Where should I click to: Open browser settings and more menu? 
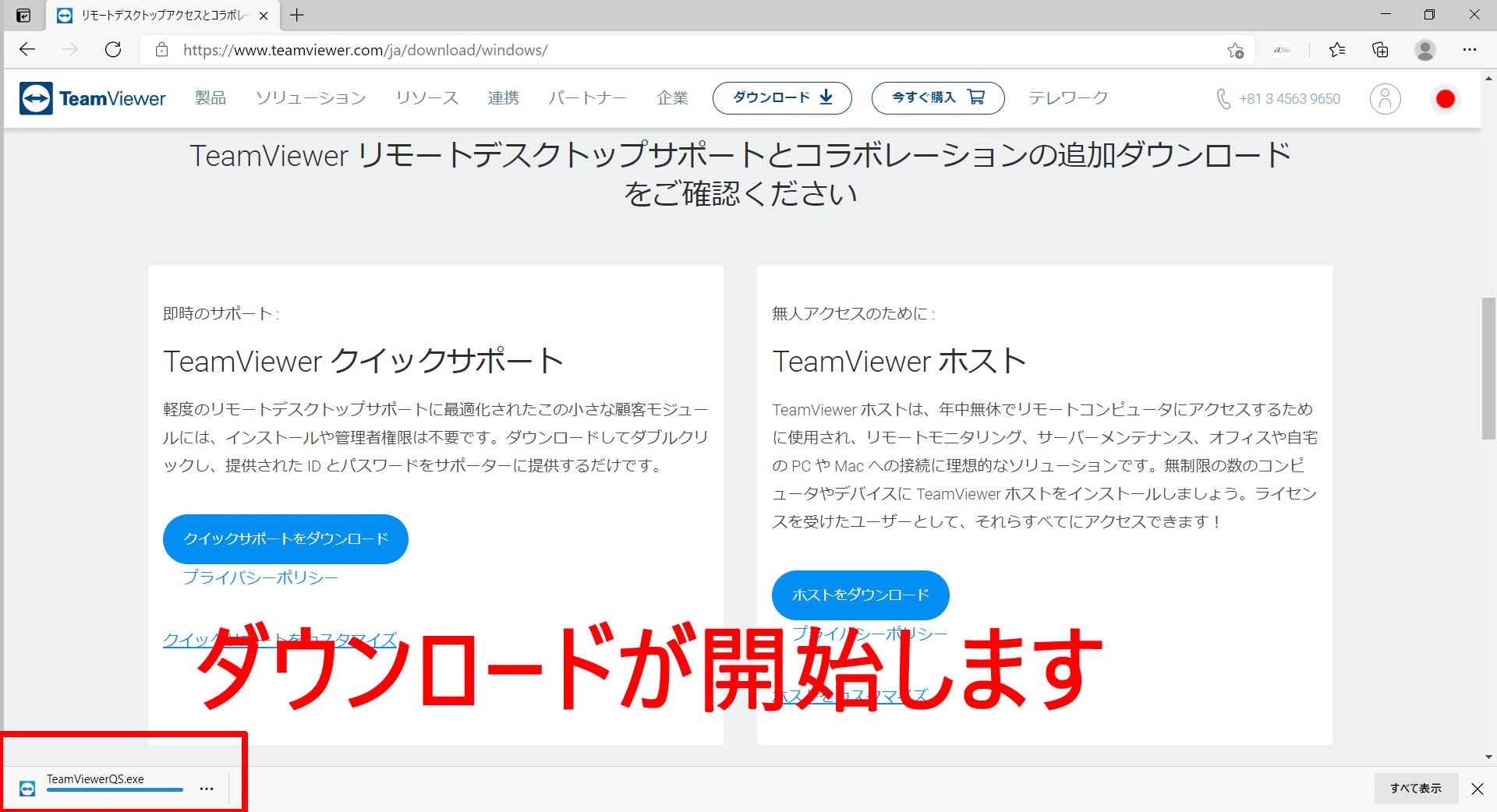(1469, 50)
